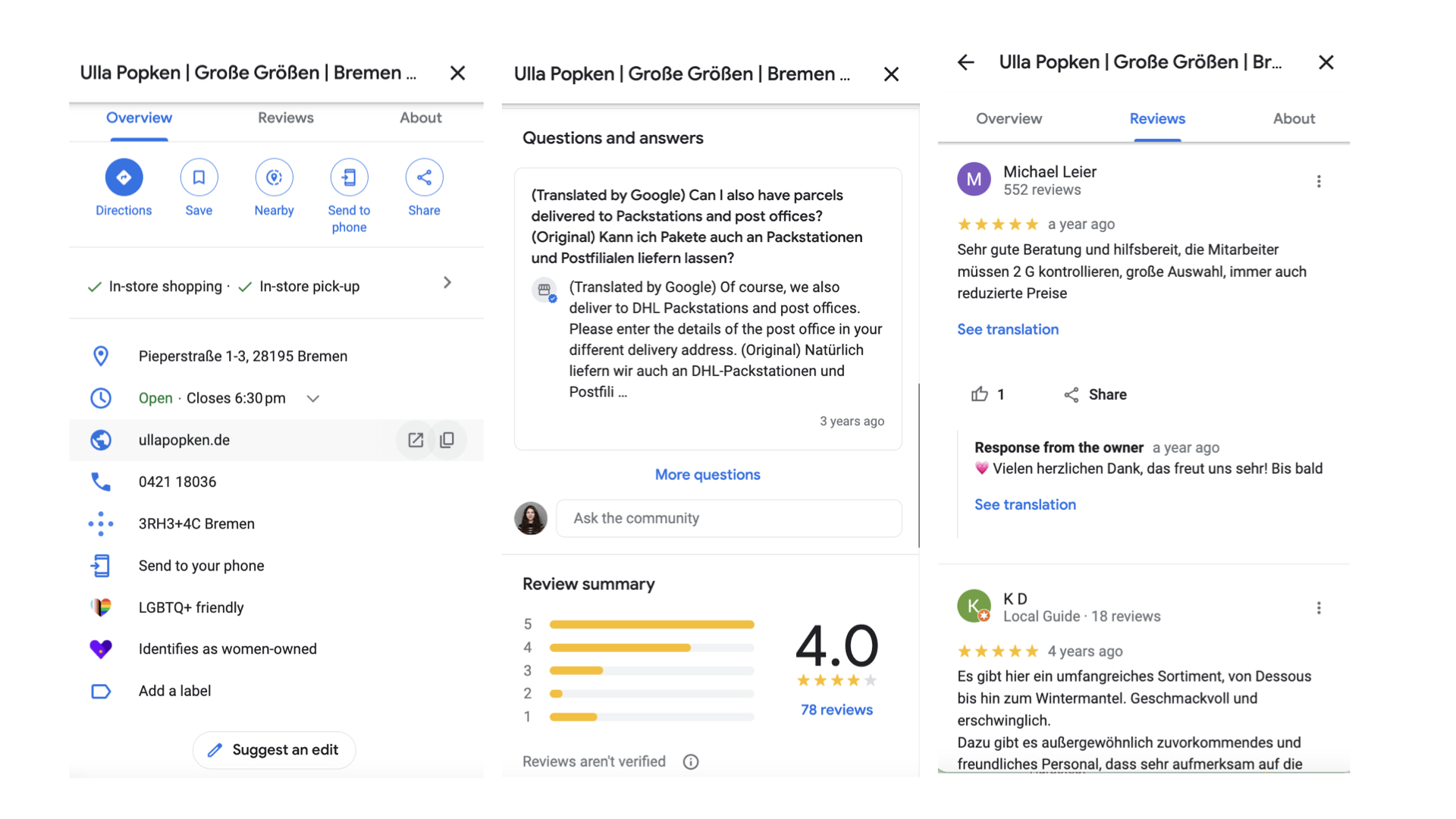Open three-dot menu on K D's review

pyautogui.click(x=1319, y=607)
